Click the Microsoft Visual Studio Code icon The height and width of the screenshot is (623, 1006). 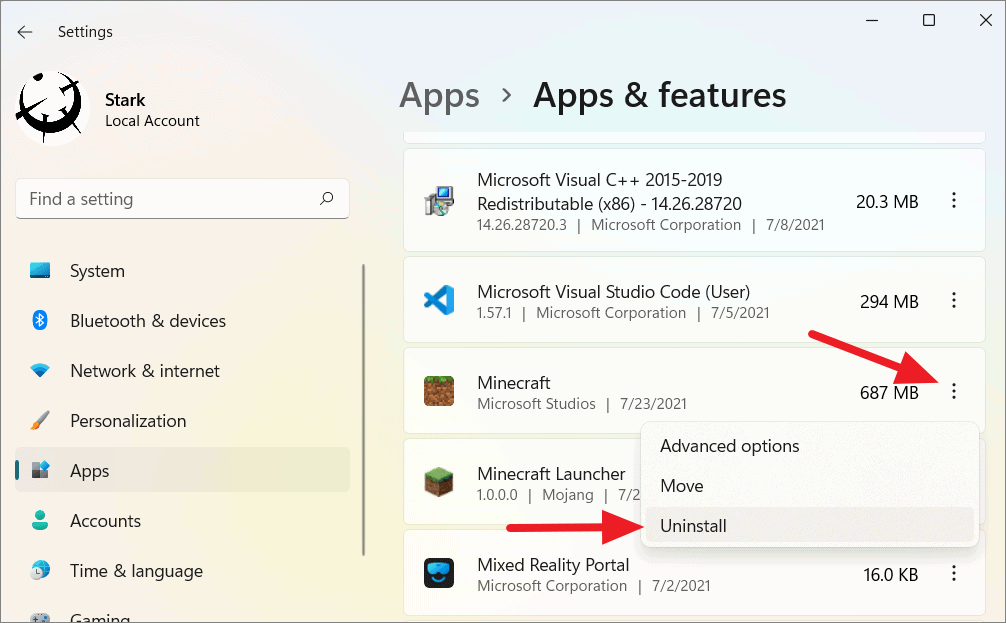pos(440,300)
